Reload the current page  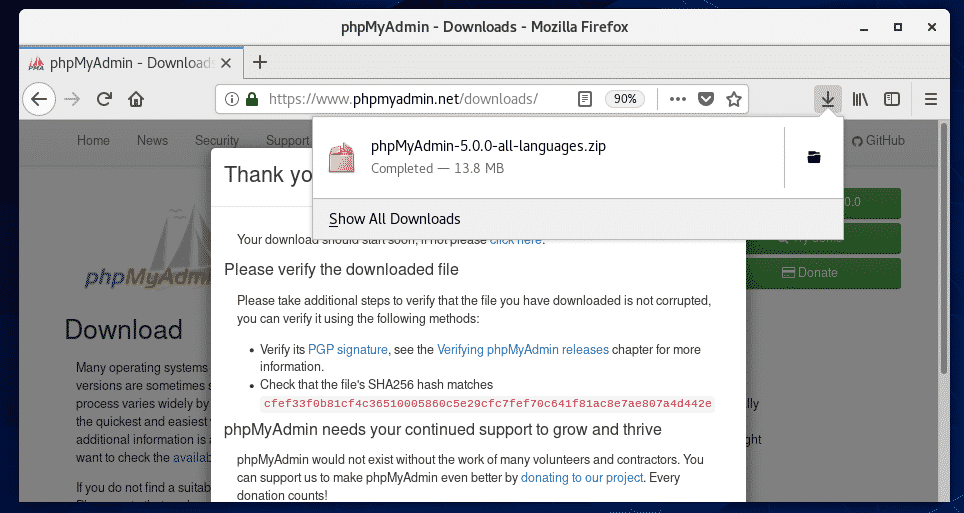[104, 99]
